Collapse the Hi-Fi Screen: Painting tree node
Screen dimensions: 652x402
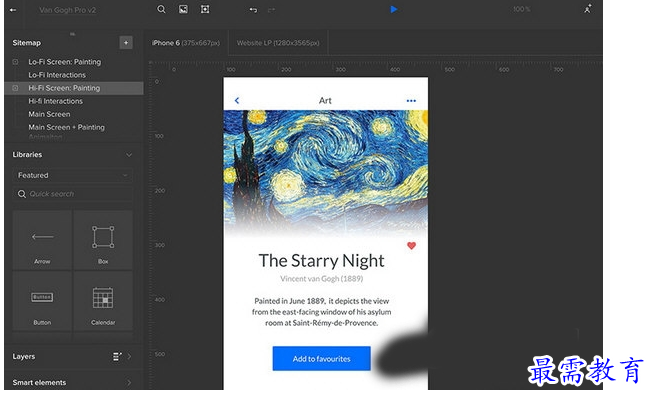pos(15,88)
